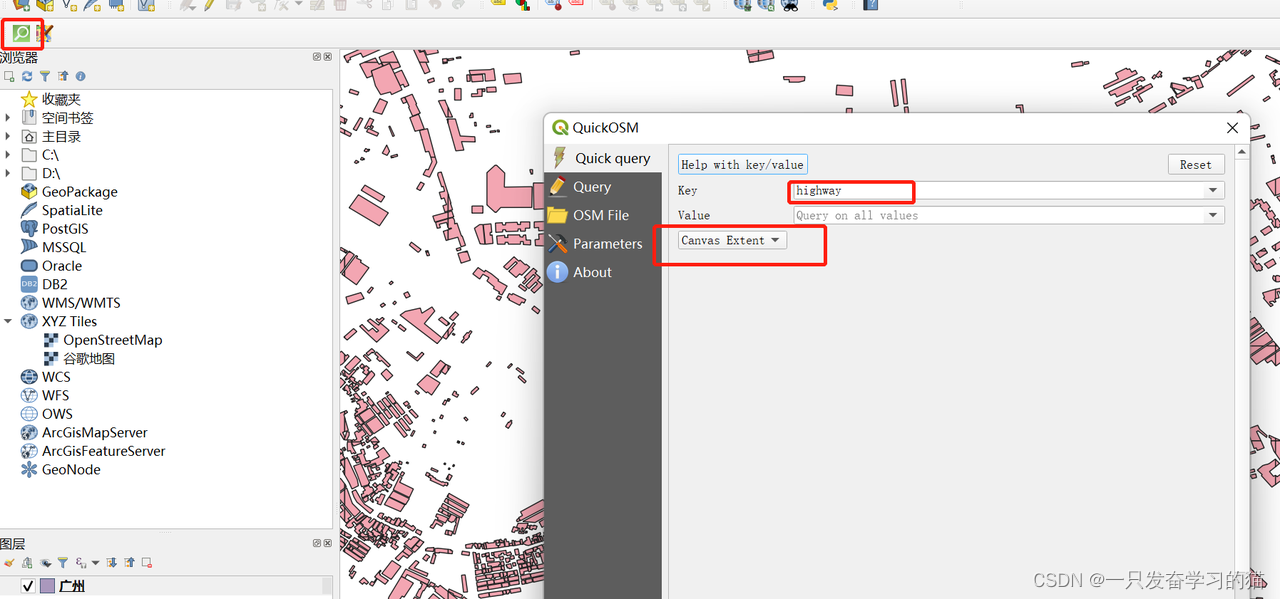Click Help with key/value button
1280x599 pixels.
click(742, 165)
